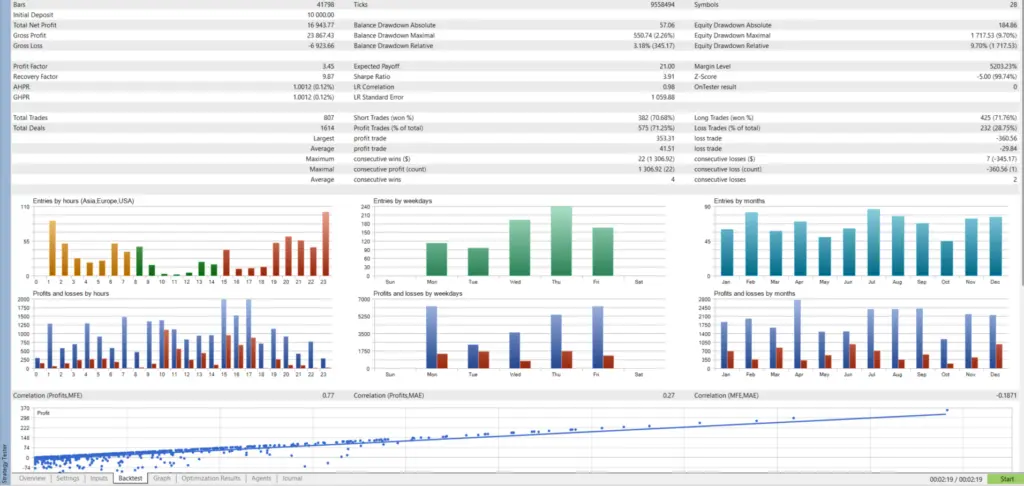This screenshot has width=1024, height=486.
Task: Select the Equity Drawdown Absolute label
Action: pyautogui.click(x=732, y=25)
